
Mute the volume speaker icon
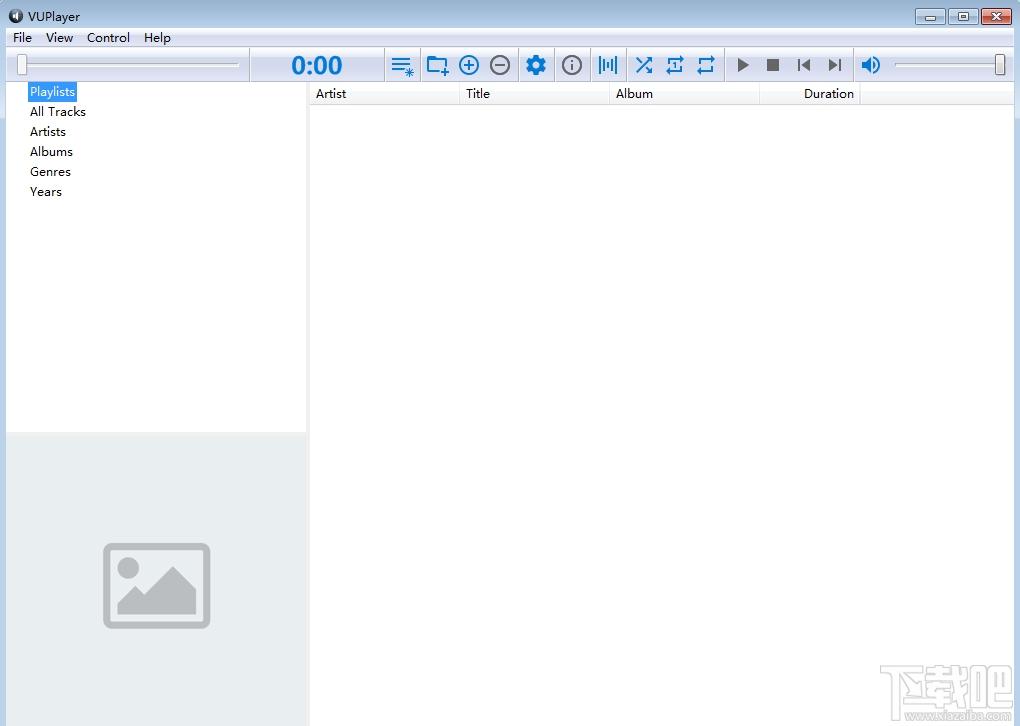(870, 65)
